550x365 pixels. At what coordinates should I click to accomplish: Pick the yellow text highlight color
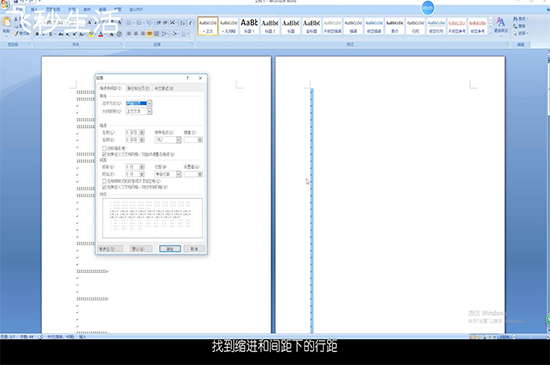point(91,34)
